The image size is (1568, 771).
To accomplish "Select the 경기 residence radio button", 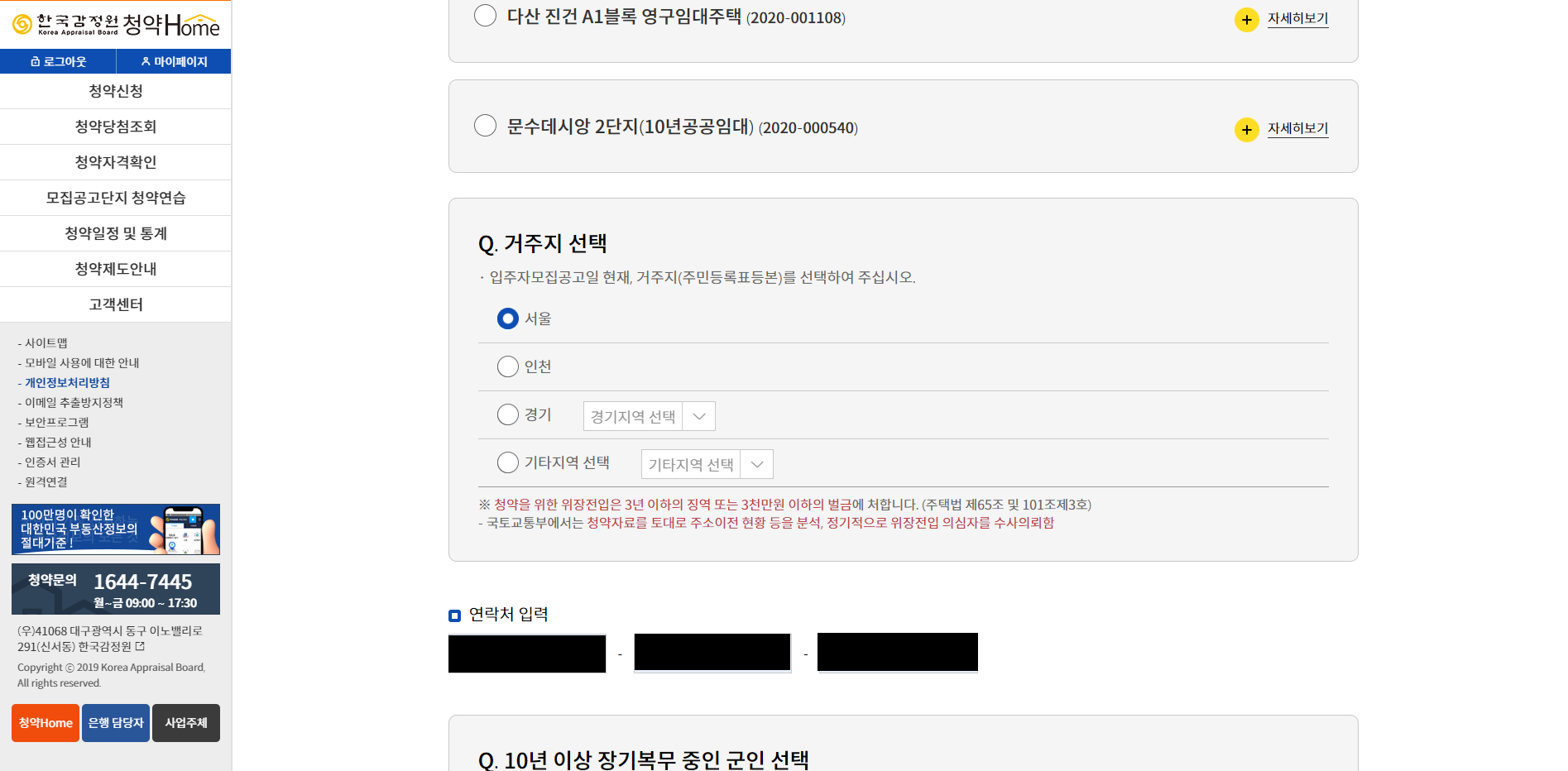I will point(507,414).
